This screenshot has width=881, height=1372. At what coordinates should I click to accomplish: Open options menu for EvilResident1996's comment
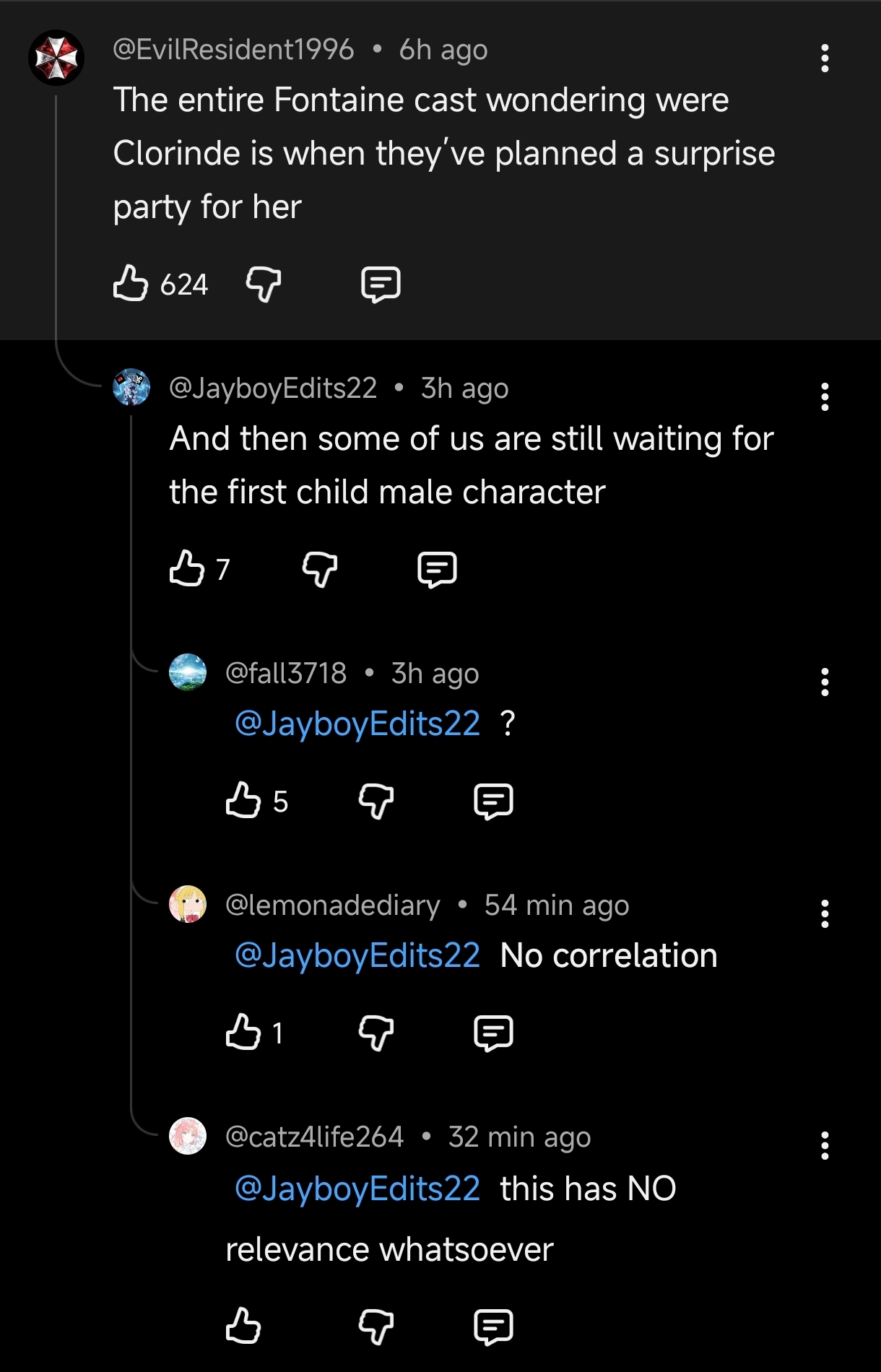(825, 58)
